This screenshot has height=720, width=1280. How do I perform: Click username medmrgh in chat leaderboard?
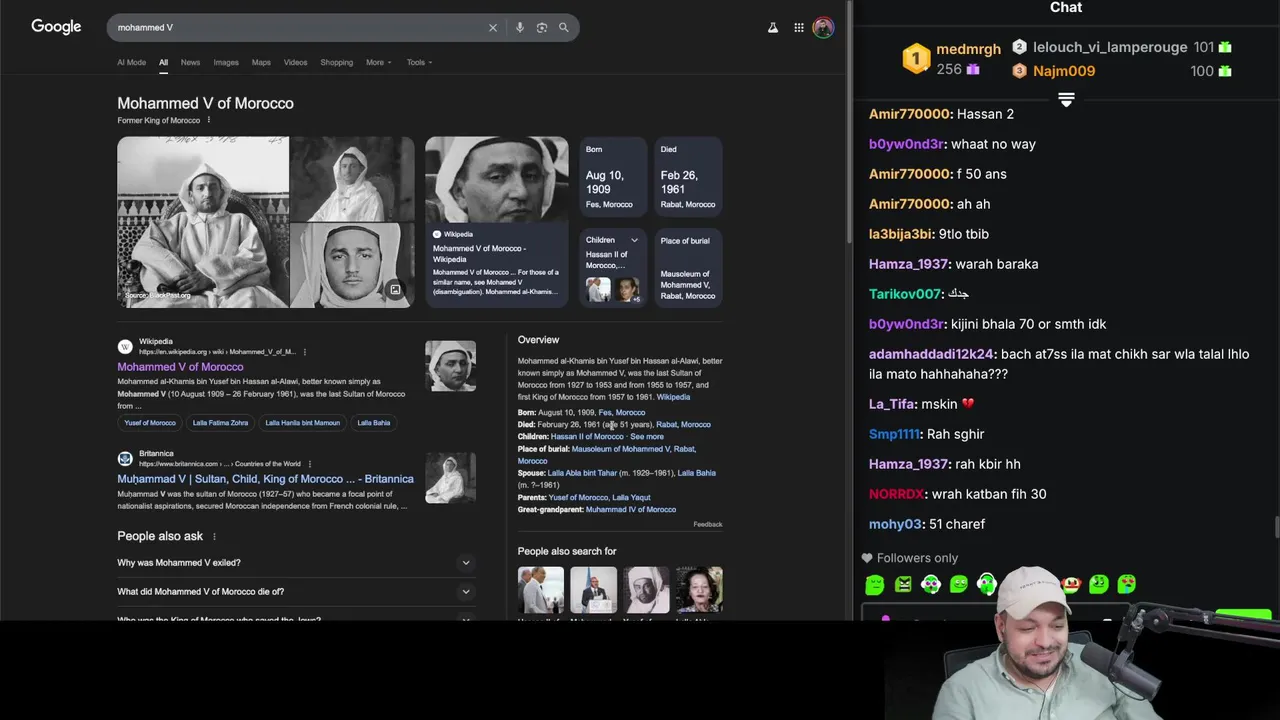tap(968, 49)
